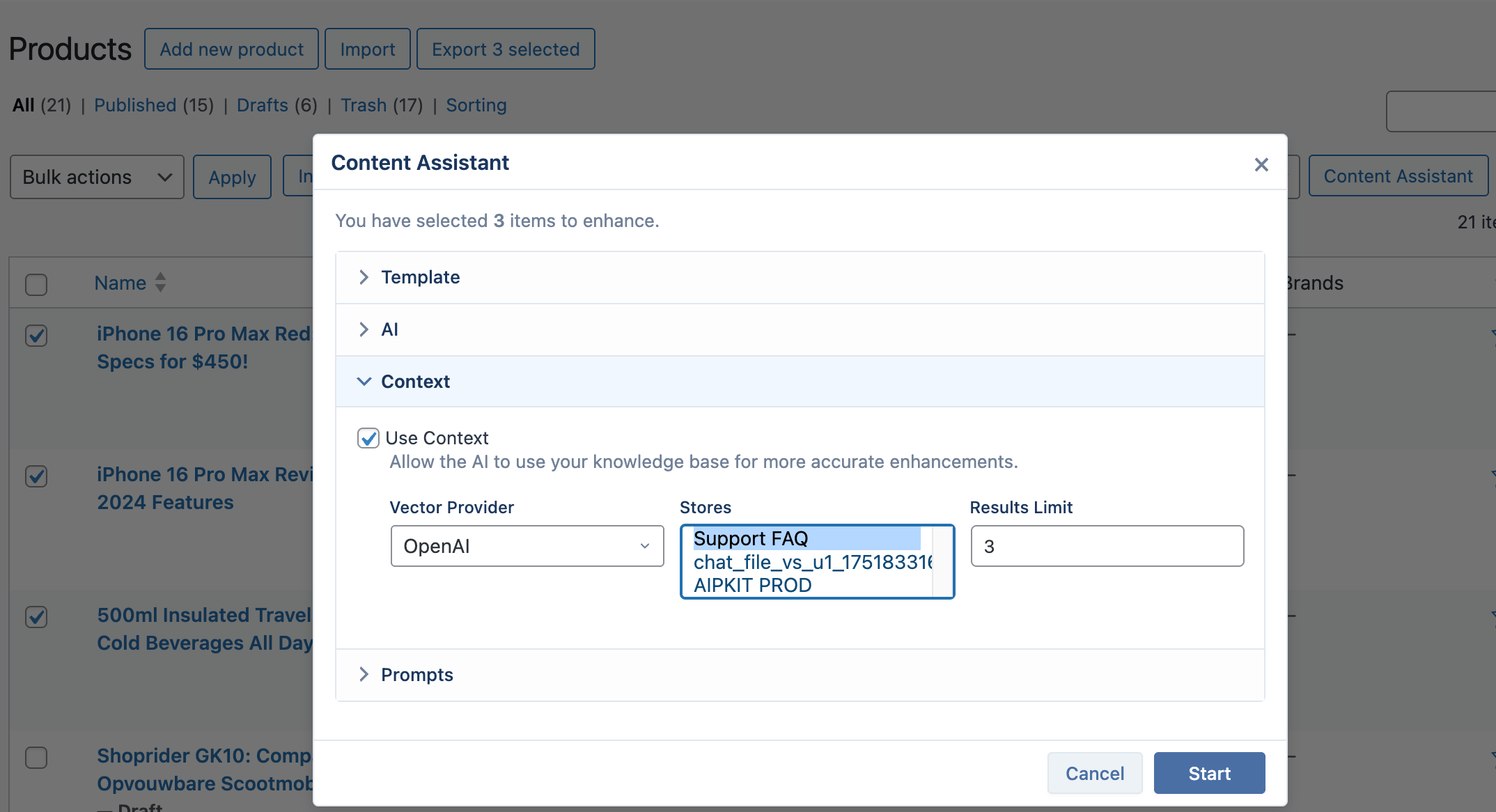Image resolution: width=1496 pixels, height=812 pixels.
Task: Click Add new product button
Action: (231, 49)
